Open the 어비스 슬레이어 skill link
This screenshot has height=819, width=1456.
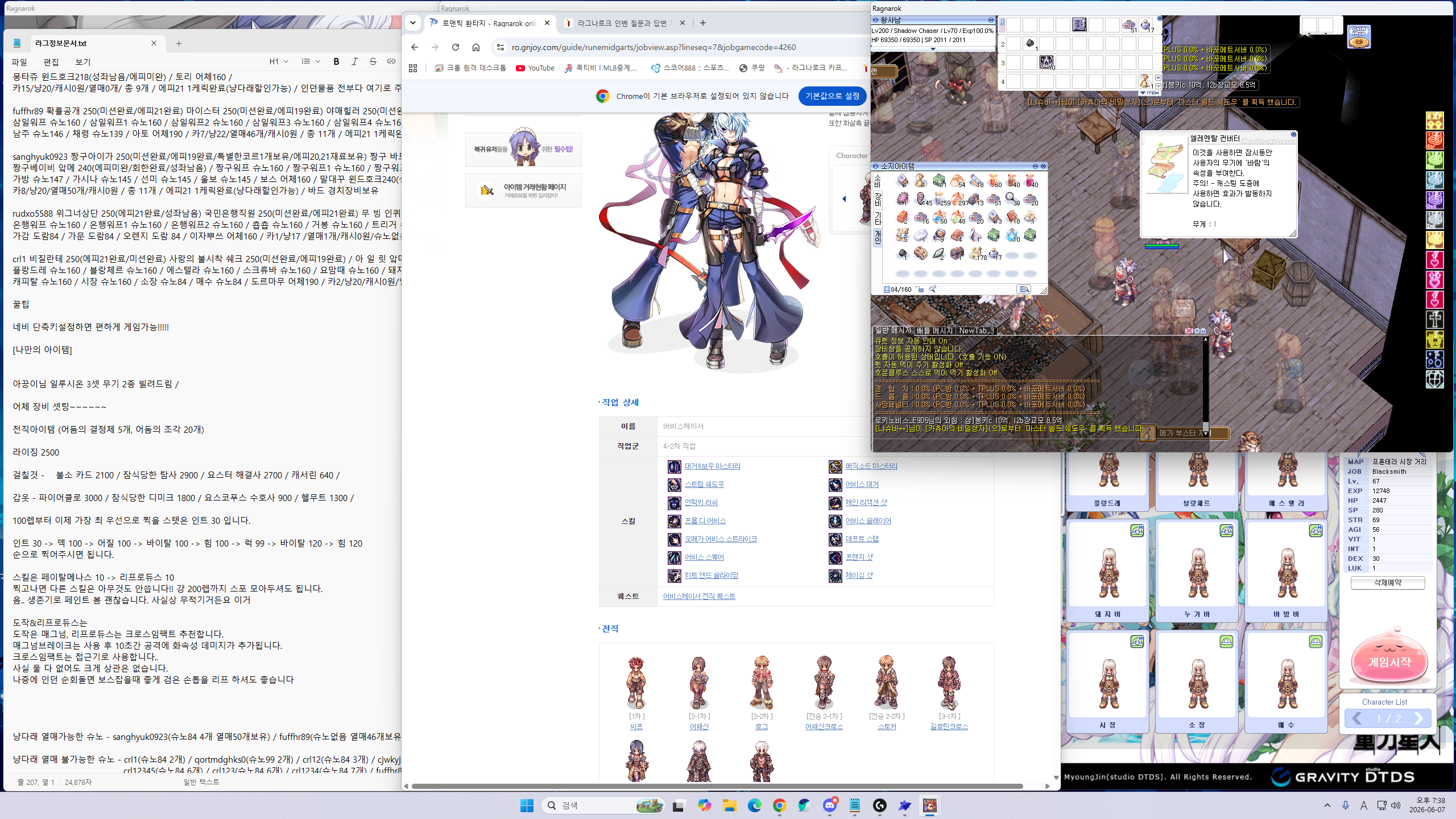point(868,521)
